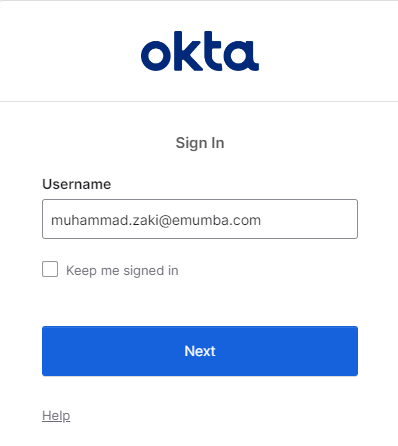Click the Sign In heading
The image size is (398, 446).
pyautogui.click(x=200, y=143)
